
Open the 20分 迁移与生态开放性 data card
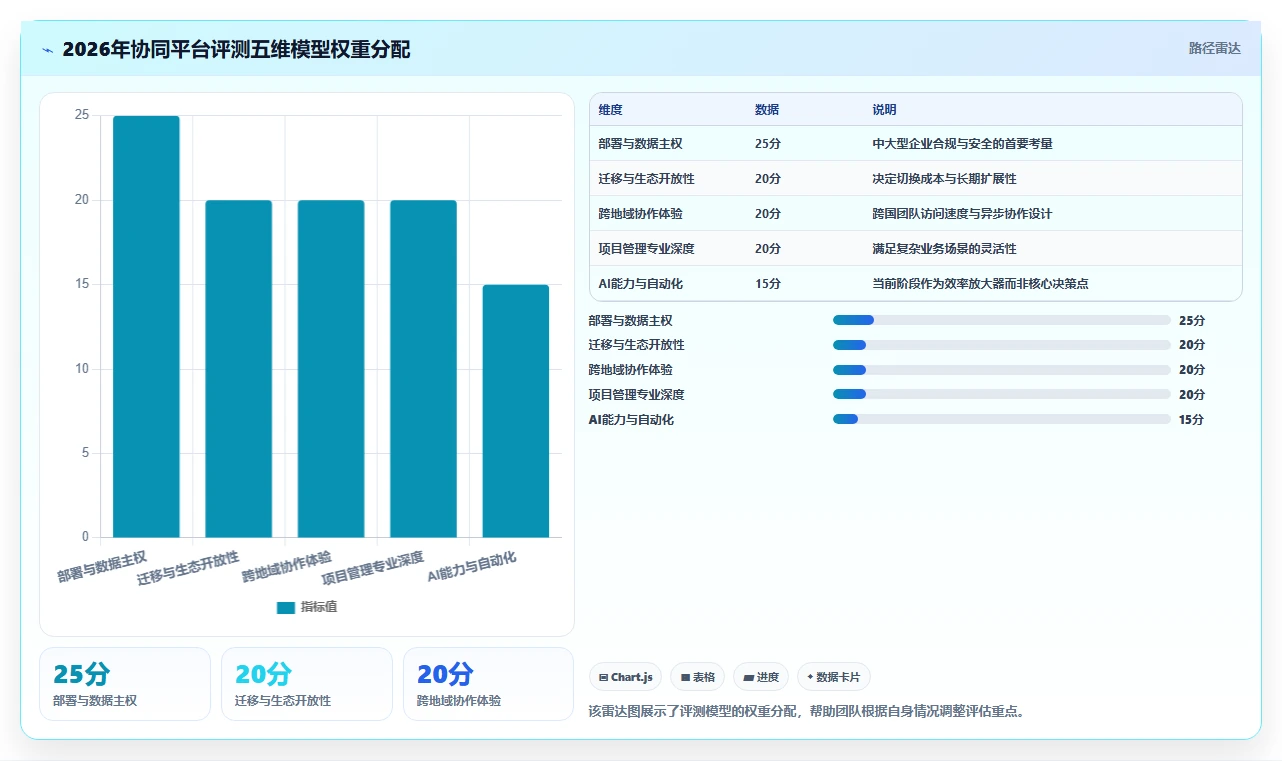pyautogui.click(x=307, y=684)
